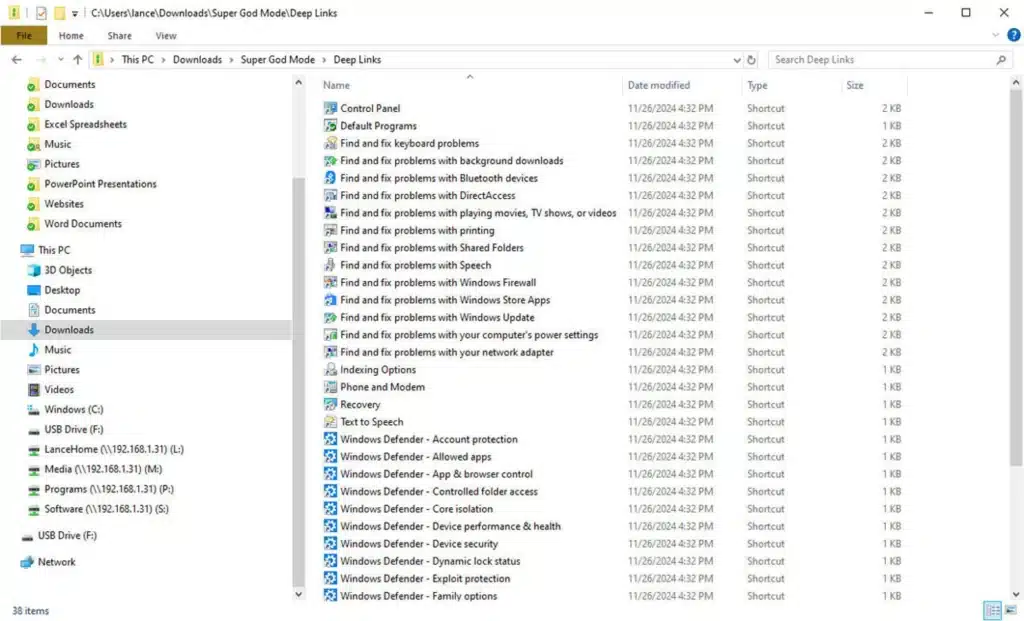
Task: Click Downloads in the breadcrumb path
Action: 197,60
